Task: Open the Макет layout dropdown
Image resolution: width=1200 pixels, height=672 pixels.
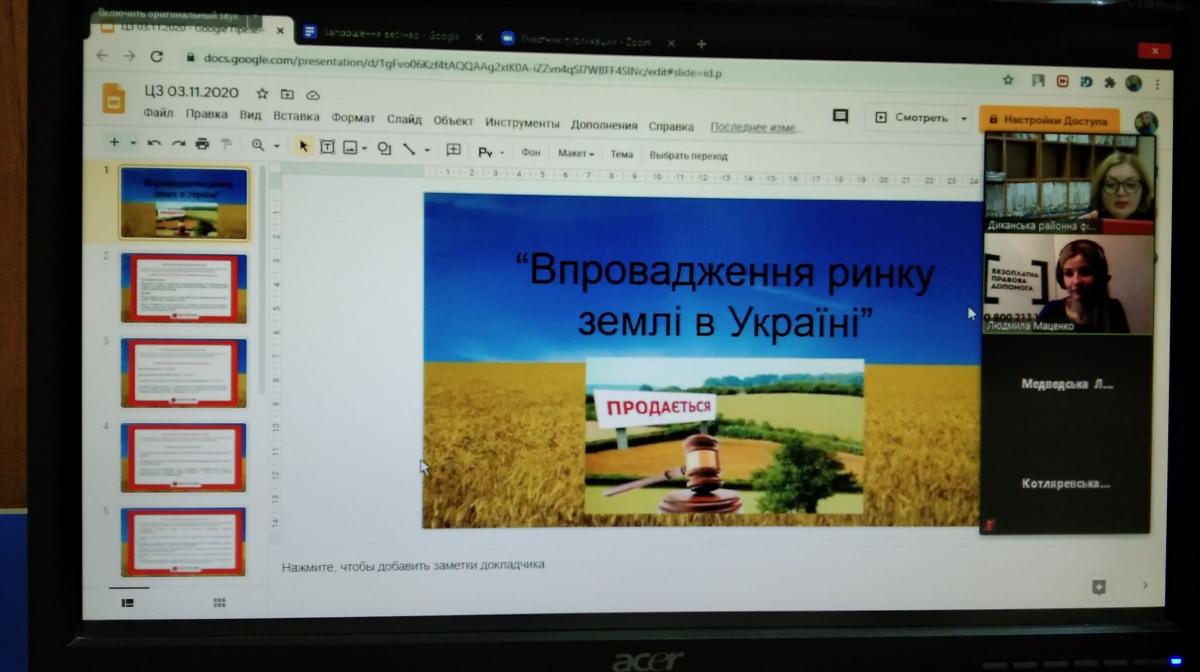Action: pos(576,154)
